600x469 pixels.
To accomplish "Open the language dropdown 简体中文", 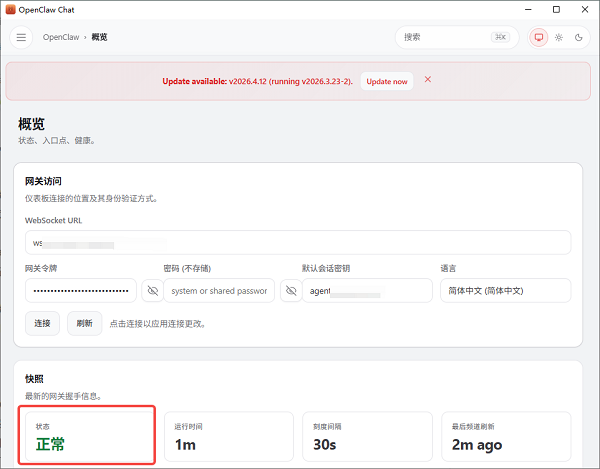I will tap(505, 291).
